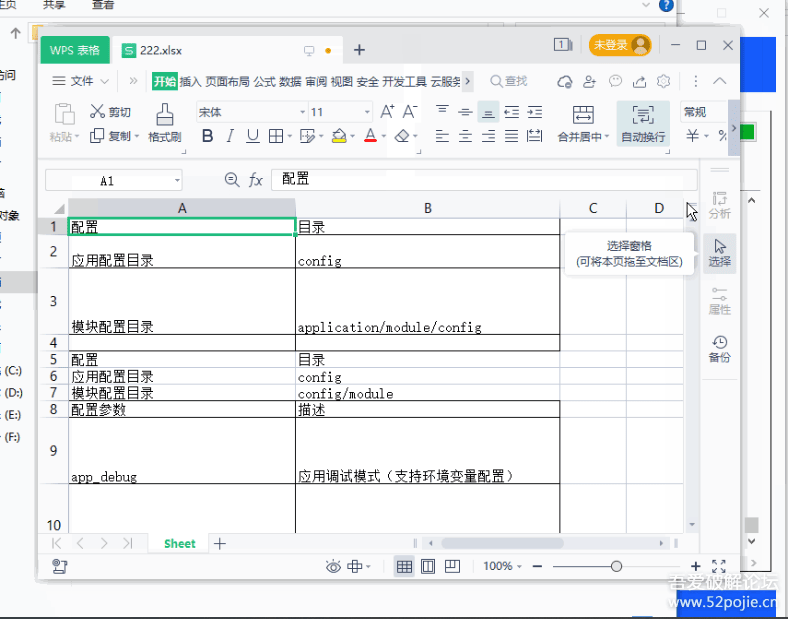Switch to the 222.xlsx document tab
The height and width of the screenshot is (619, 788).
coord(226,50)
